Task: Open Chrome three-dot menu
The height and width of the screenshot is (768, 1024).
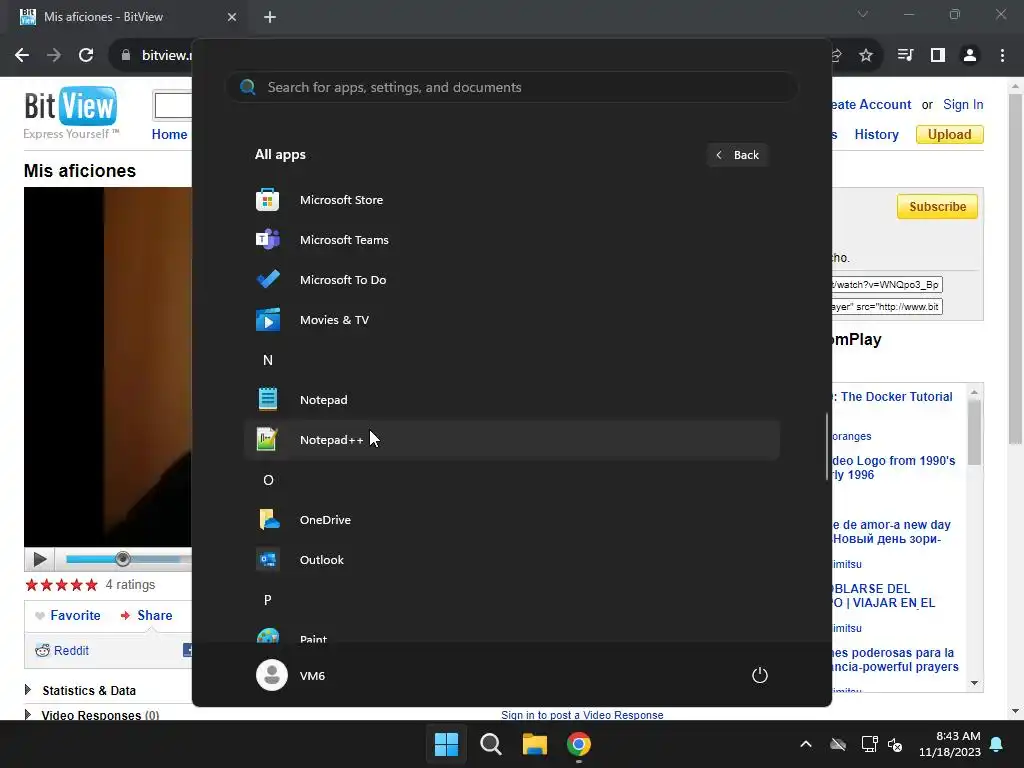Action: click(1002, 56)
